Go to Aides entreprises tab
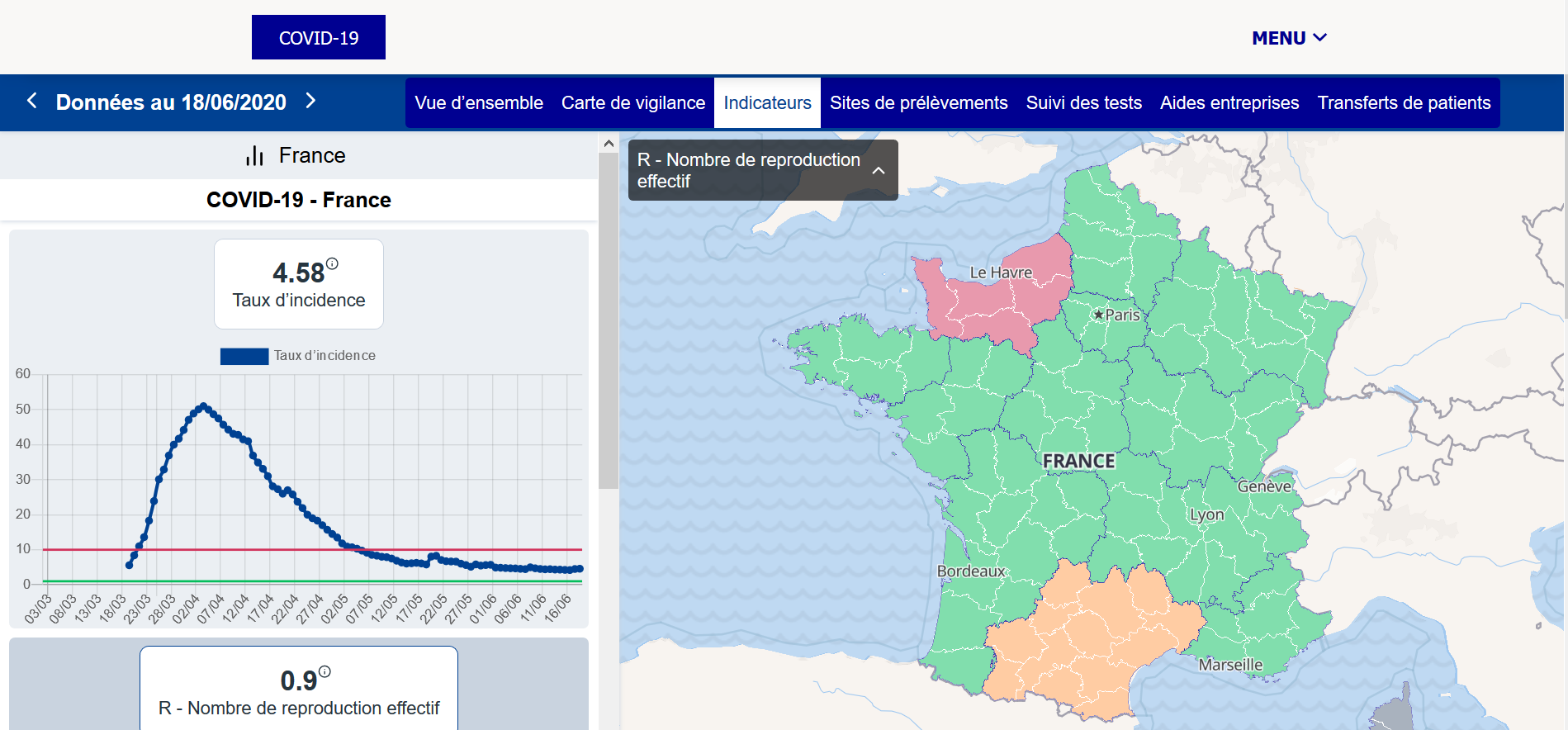Image resolution: width=1568 pixels, height=730 pixels. pos(1229,103)
